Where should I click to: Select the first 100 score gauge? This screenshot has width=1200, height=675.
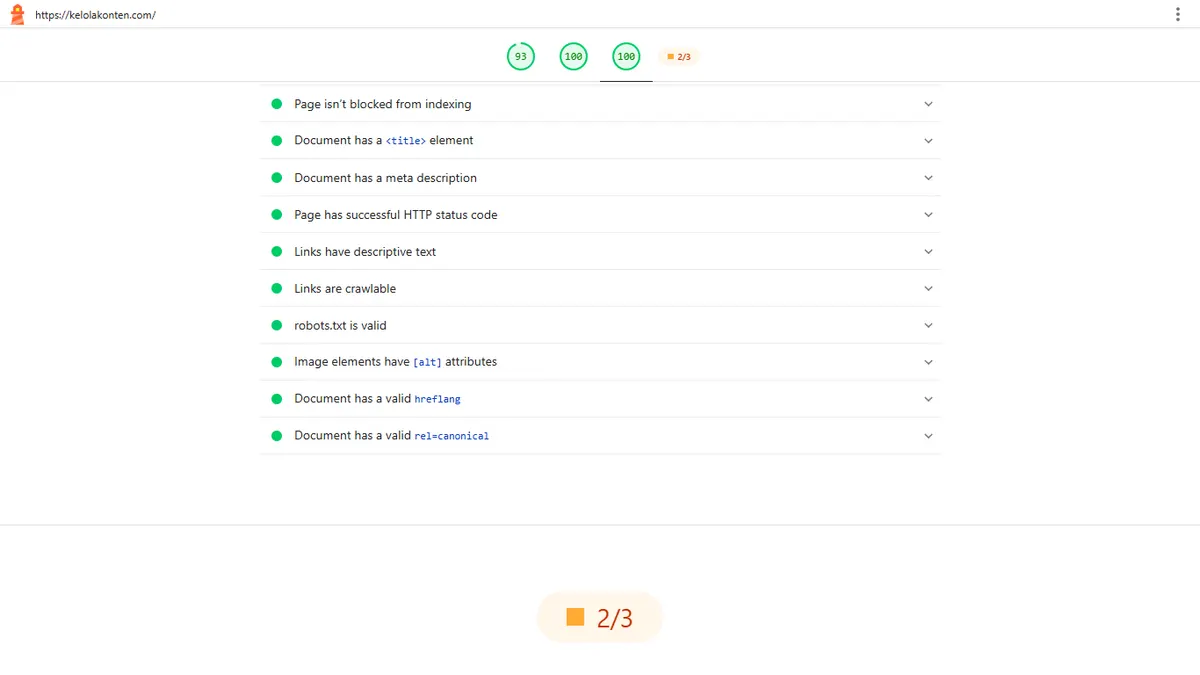573,57
